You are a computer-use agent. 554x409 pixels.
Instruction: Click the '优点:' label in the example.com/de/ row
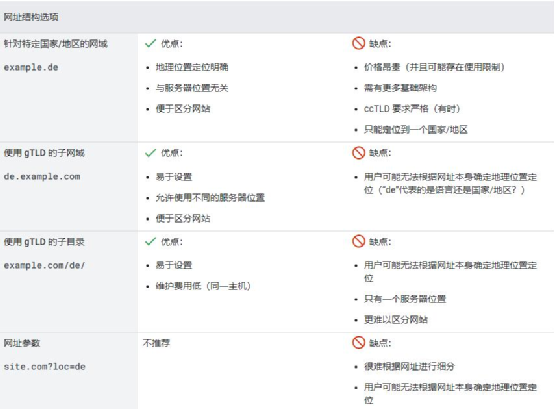[172, 242]
